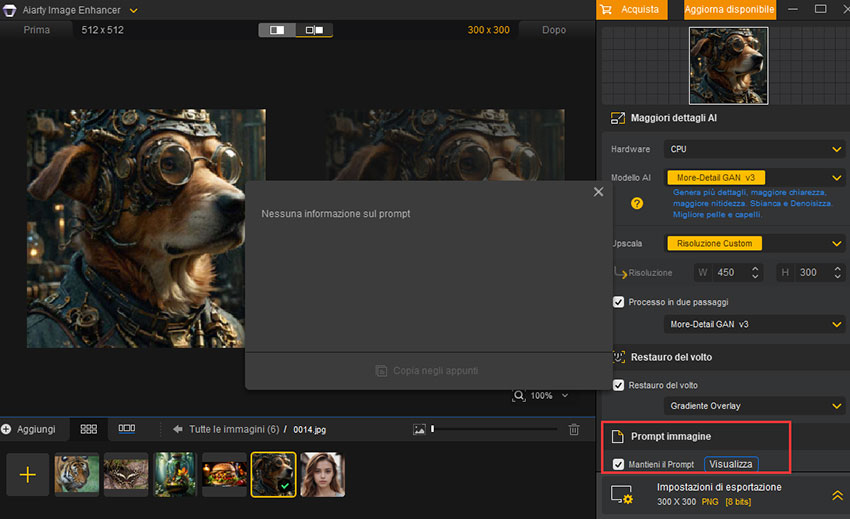Click Copia negli appunti button

point(427,371)
